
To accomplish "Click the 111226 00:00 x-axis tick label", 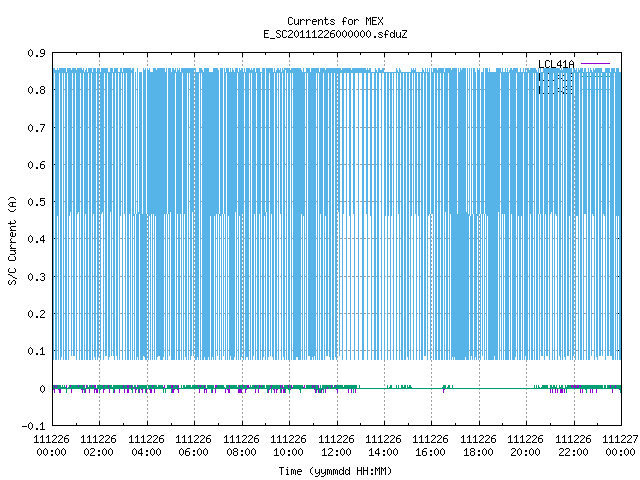I will pos(51,445).
